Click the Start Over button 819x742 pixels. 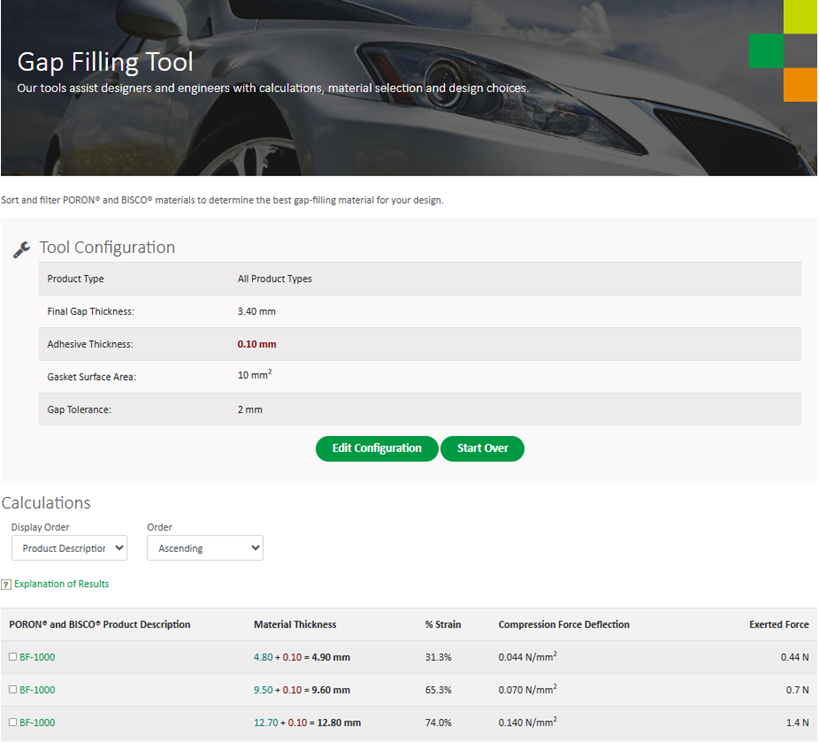coord(482,448)
